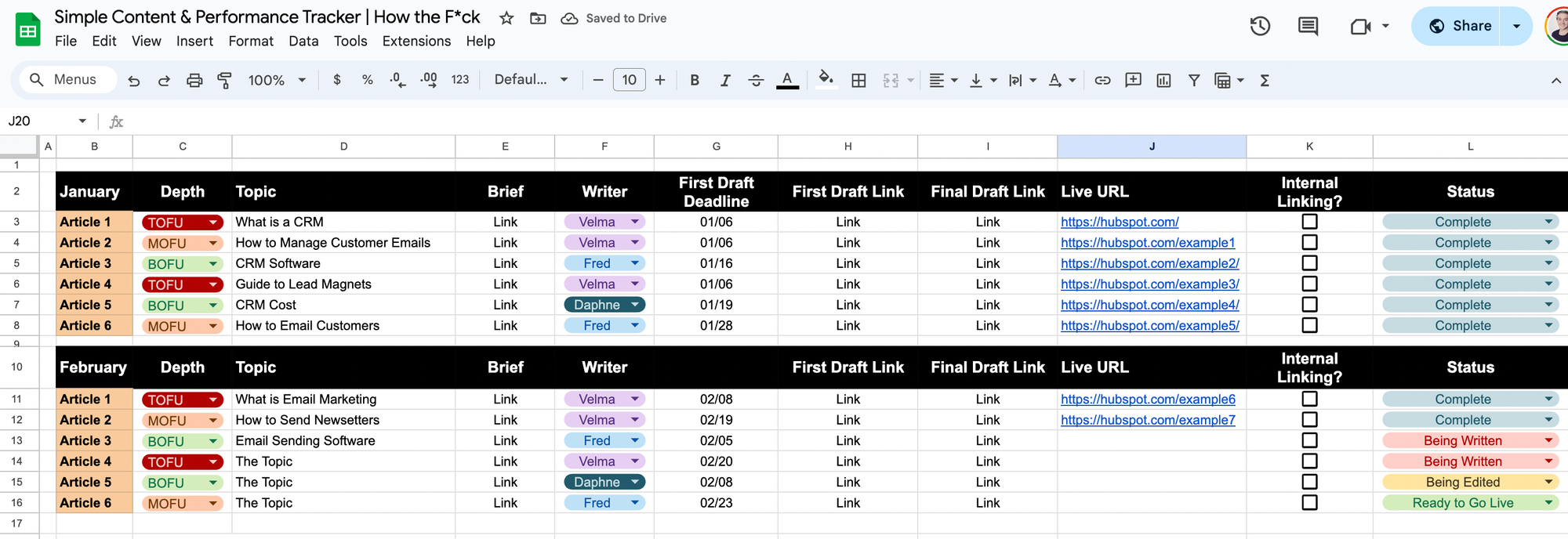The width and height of the screenshot is (1568, 539).
Task: Open the Data menu
Action: pos(303,41)
